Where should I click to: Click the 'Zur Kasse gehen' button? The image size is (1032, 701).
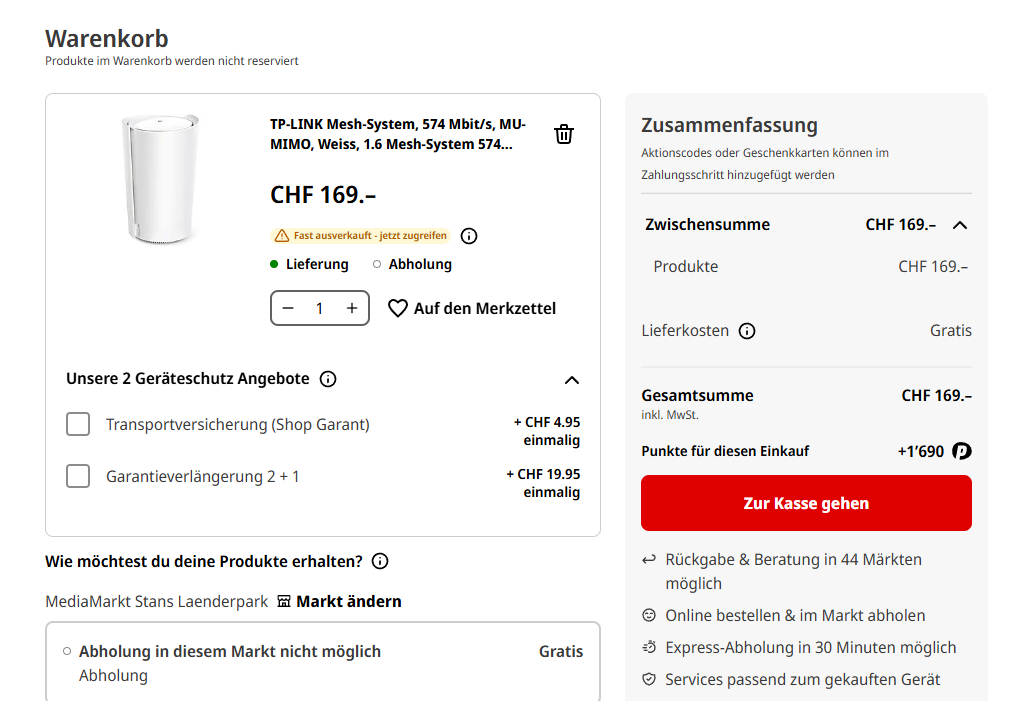[806, 503]
